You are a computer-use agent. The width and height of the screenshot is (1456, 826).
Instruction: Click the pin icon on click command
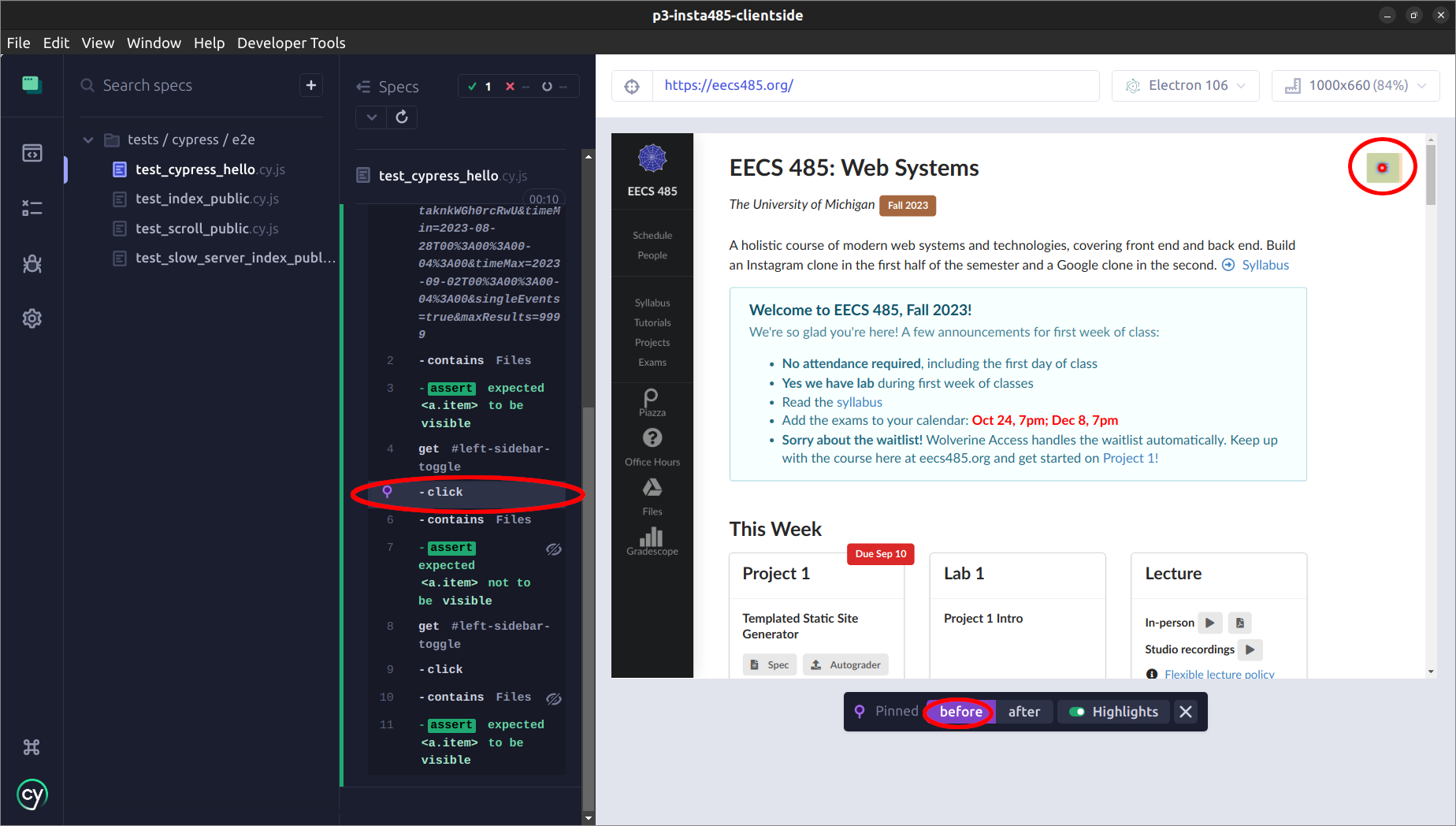coord(388,492)
